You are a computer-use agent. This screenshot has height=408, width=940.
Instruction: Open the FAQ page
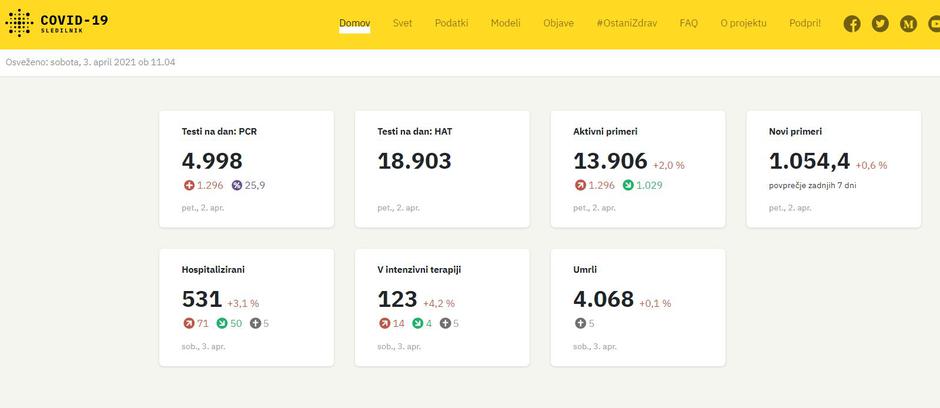pyautogui.click(x=688, y=23)
